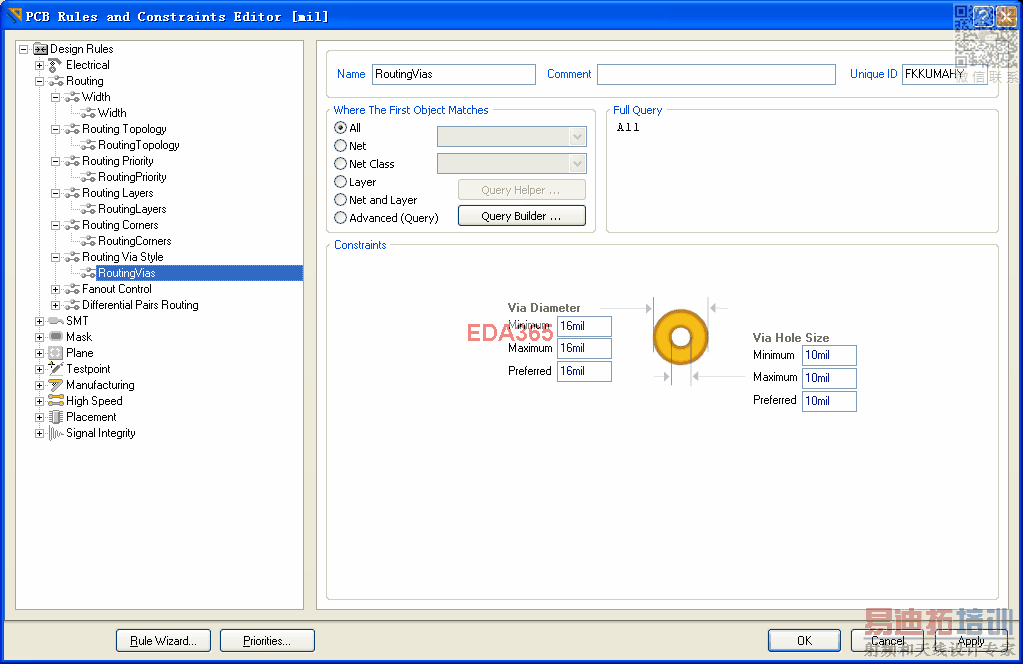1023x664 pixels.
Task: Click the Electrical category icon
Action: coord(56,65)
